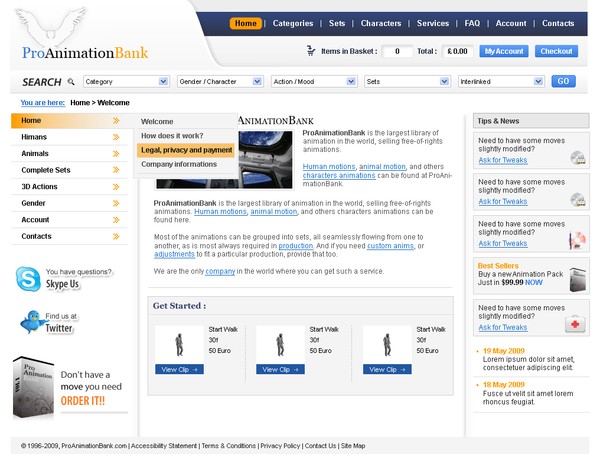The width and height of the screenshot is (600, 454).
Task: Click Site Map in footer
Action: [x=353, y=446]
